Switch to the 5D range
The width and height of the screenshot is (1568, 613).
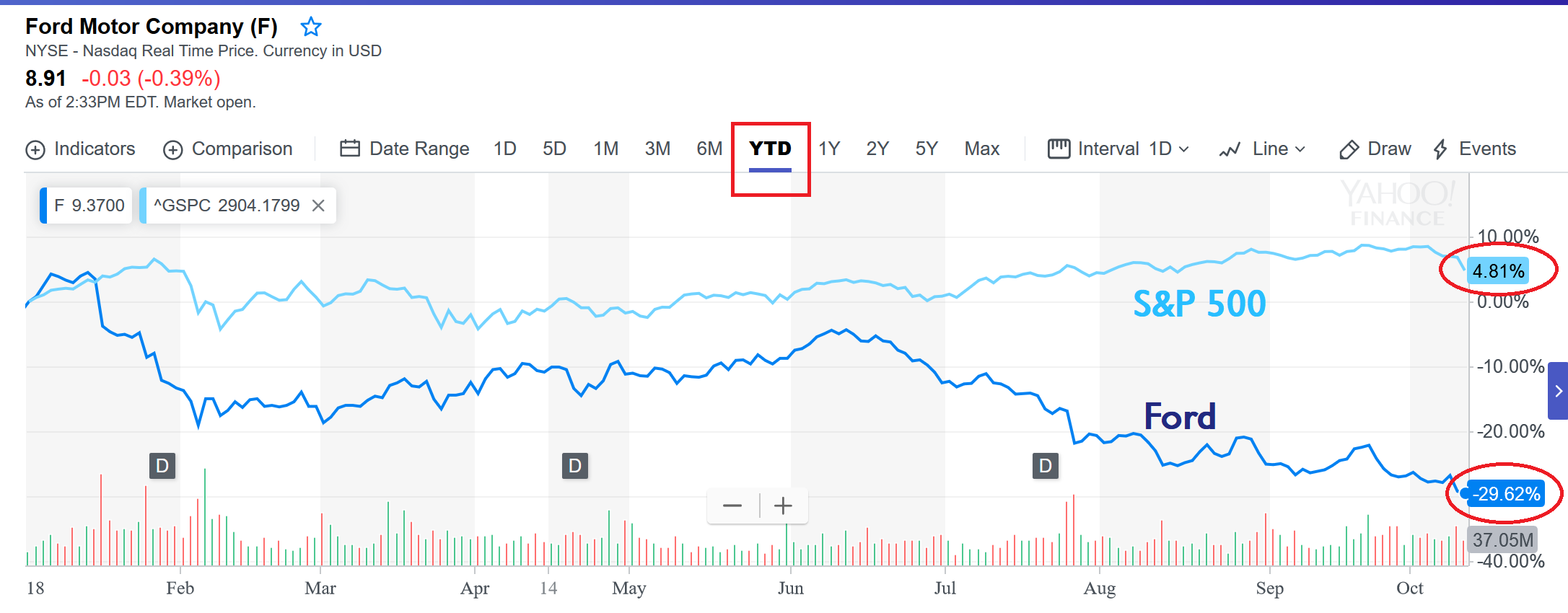(x=554, y=149)
